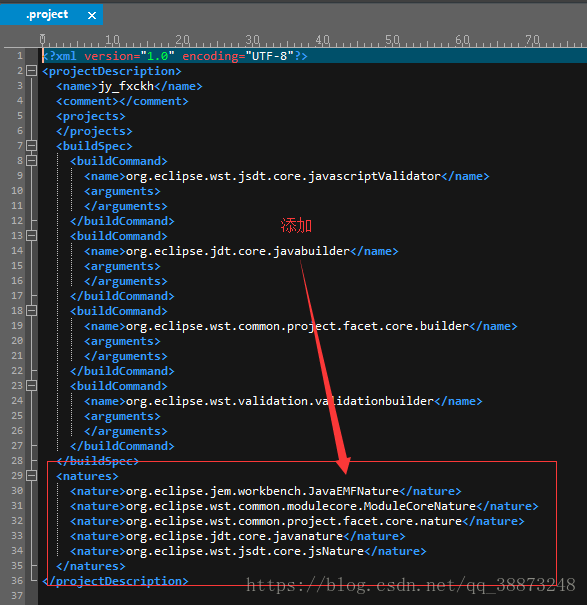Click the project name jy_fxckh
Image resolution: width=587 pixels, height=605 pixels.
click(x=126, y=86)
